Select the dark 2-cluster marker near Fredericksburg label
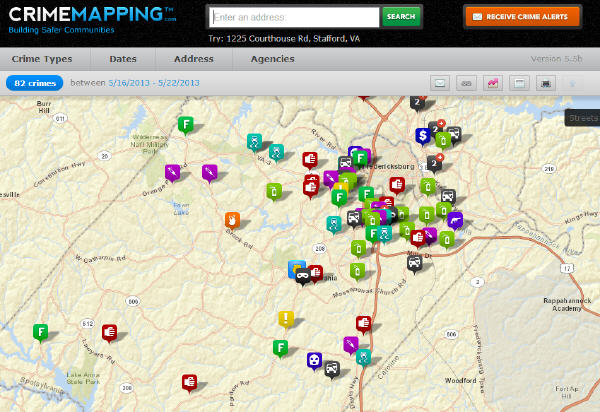 click(434, 163)
